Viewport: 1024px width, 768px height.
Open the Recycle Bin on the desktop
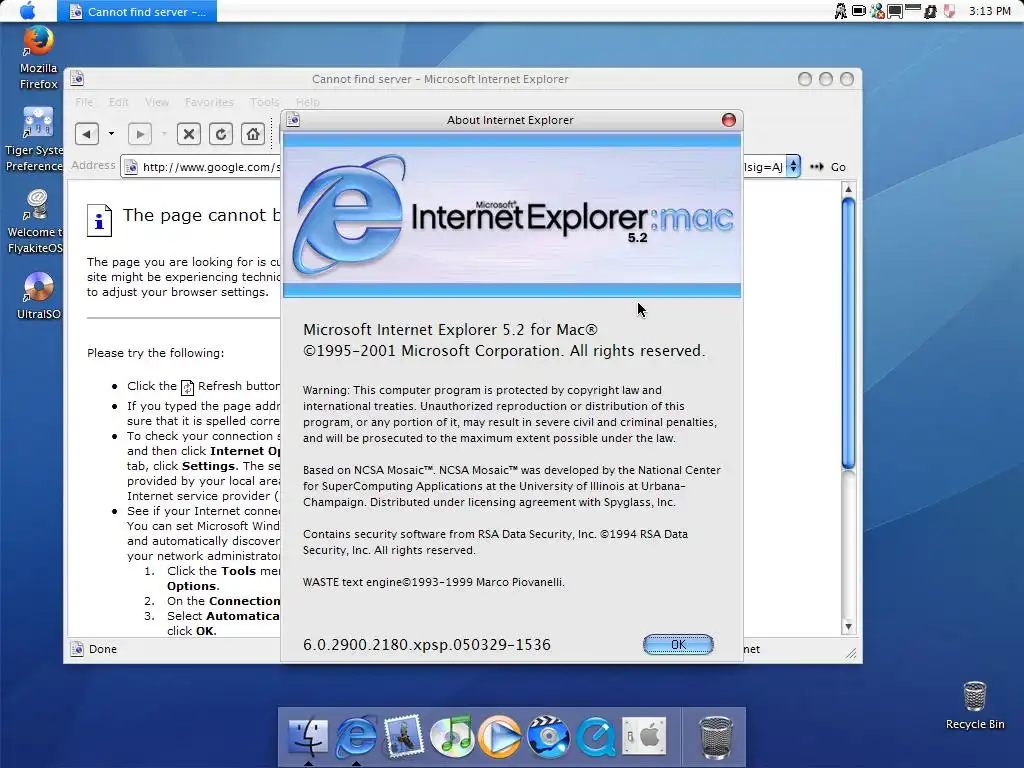pyautogui.click(x=974, y=705)
